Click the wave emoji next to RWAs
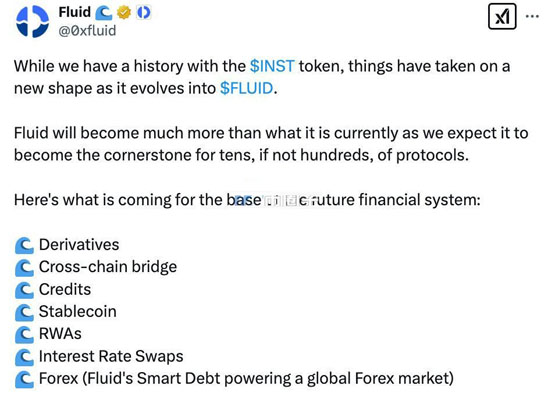The height and width of the screenshot is (400, 555). (24, 335)
